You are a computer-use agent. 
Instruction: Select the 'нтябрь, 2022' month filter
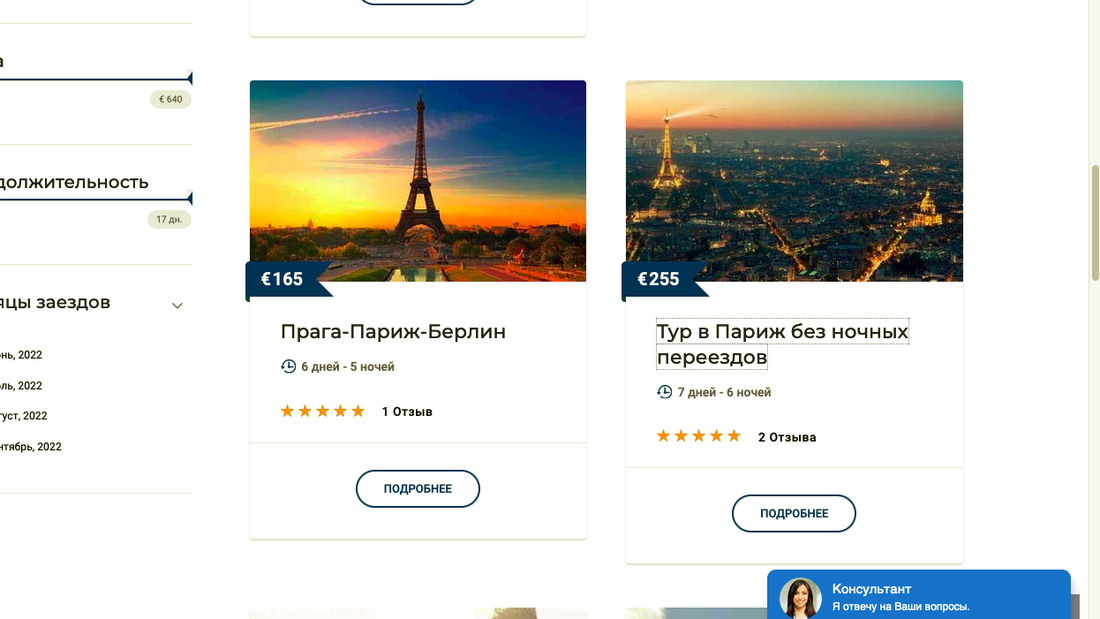(x=31, y=447)
